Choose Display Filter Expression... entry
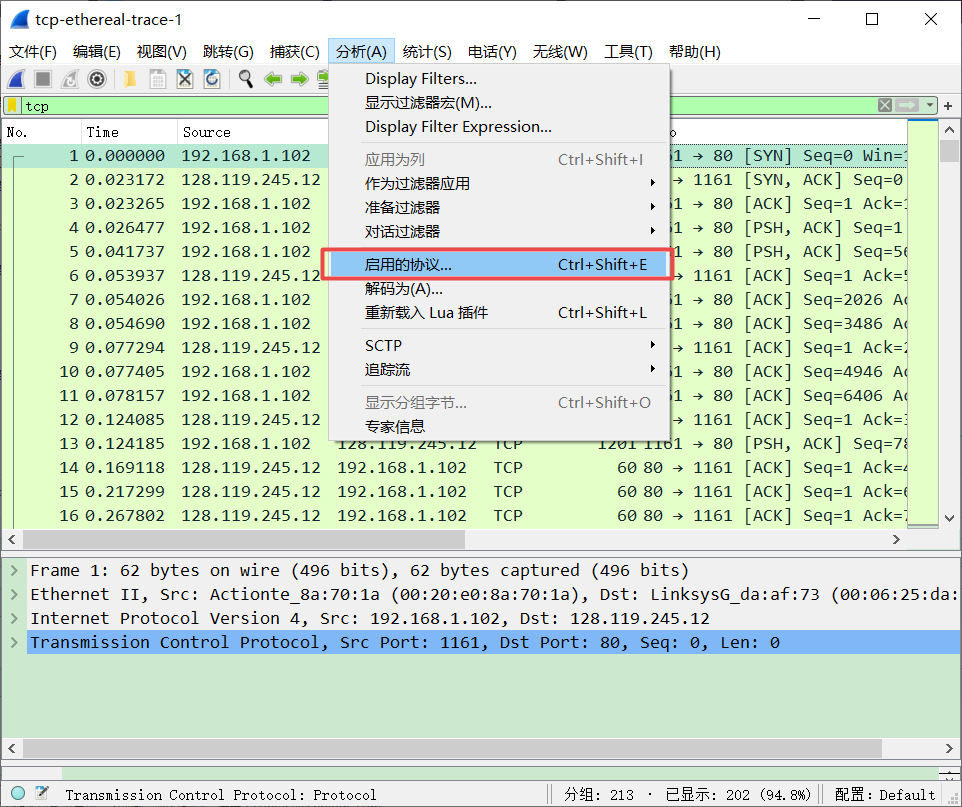The image size is (962, 807). tap(498, 126)
